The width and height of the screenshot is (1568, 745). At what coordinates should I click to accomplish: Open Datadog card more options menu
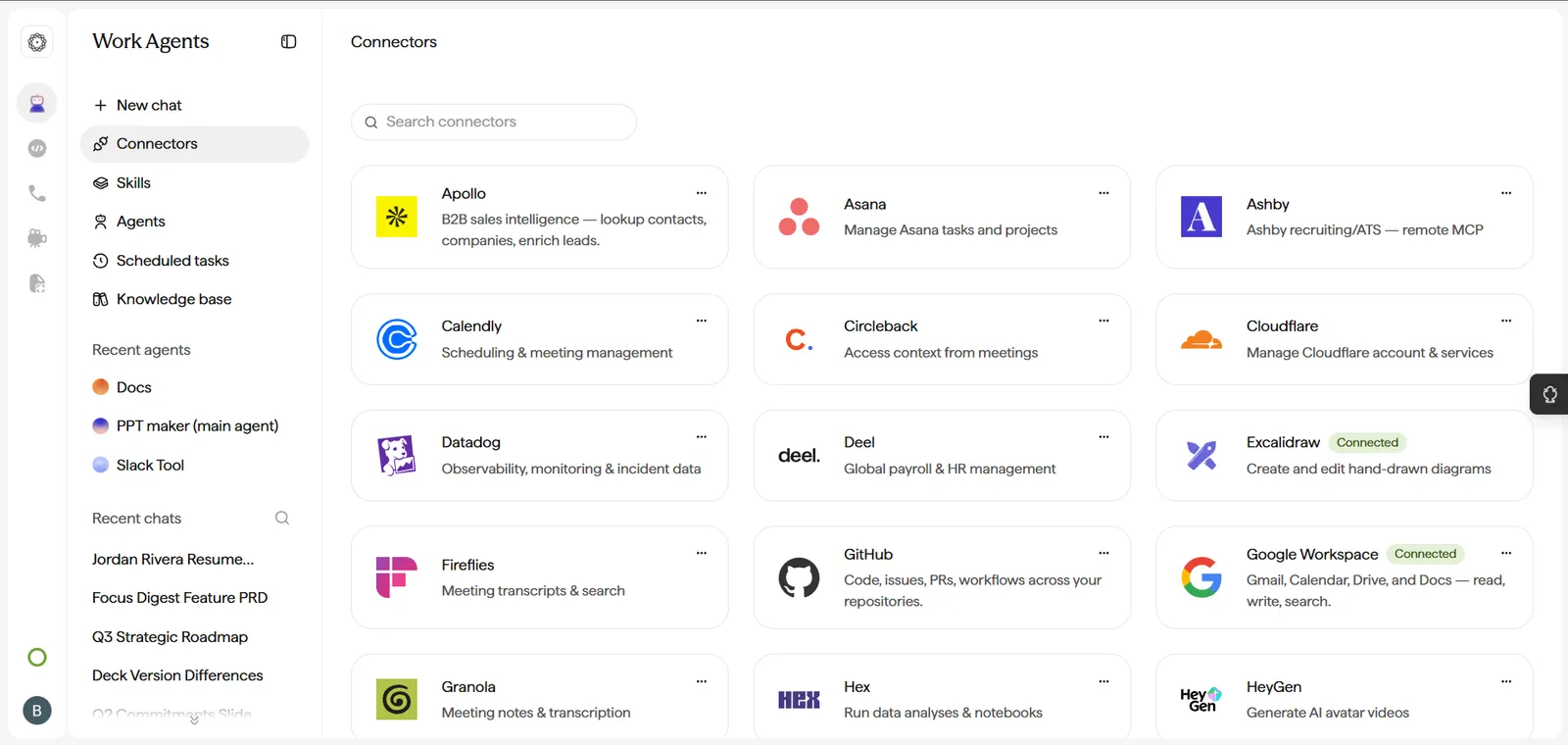click(702, 437)
